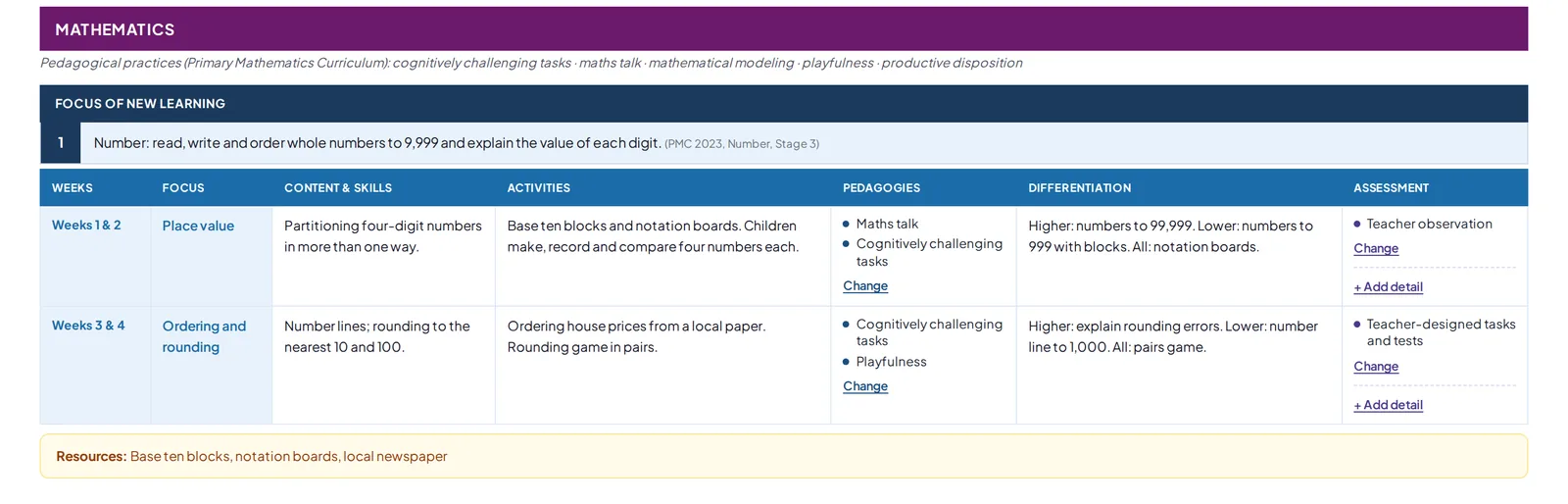This screenshot has width=1568, height=504.
Task: Select the Weeks 3 & 4 row label
Action: 88,325
